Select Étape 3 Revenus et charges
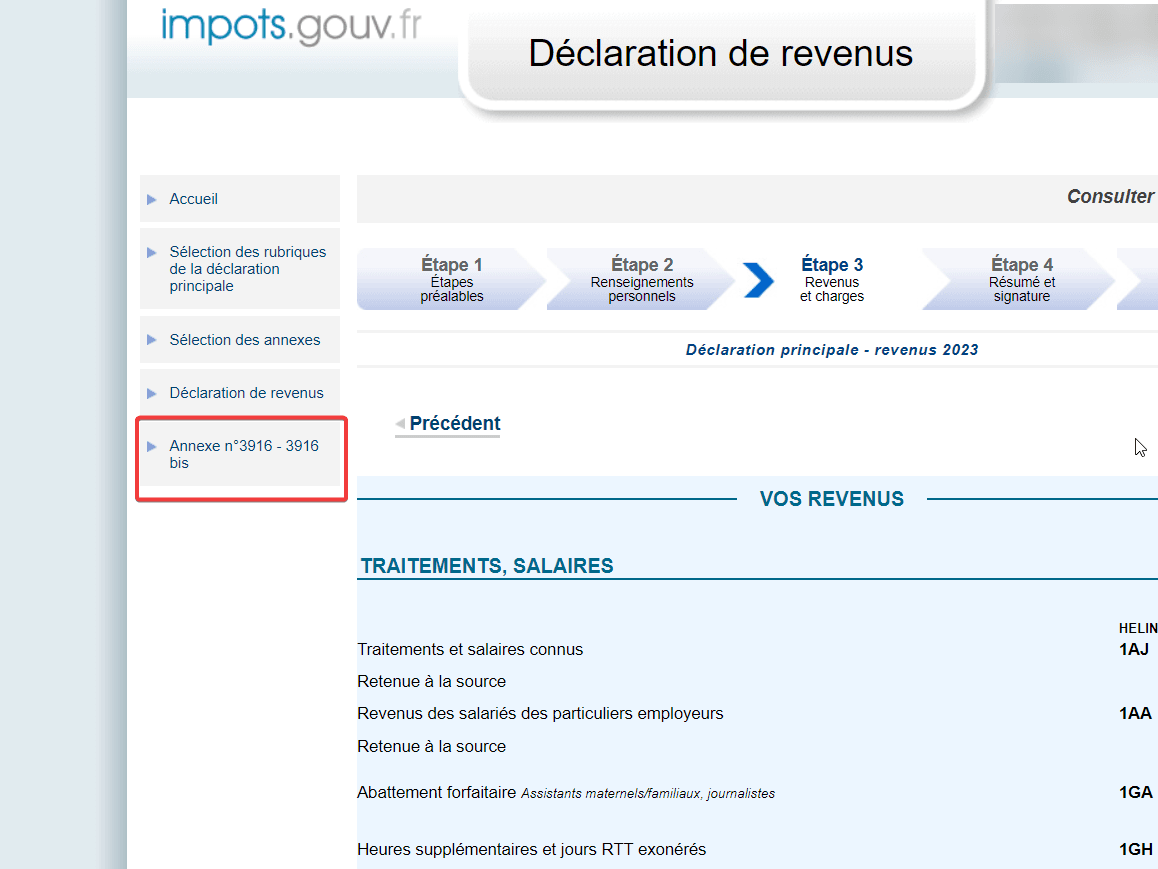This screenshot has width=1158, height=869. click(x=832, y=279)
